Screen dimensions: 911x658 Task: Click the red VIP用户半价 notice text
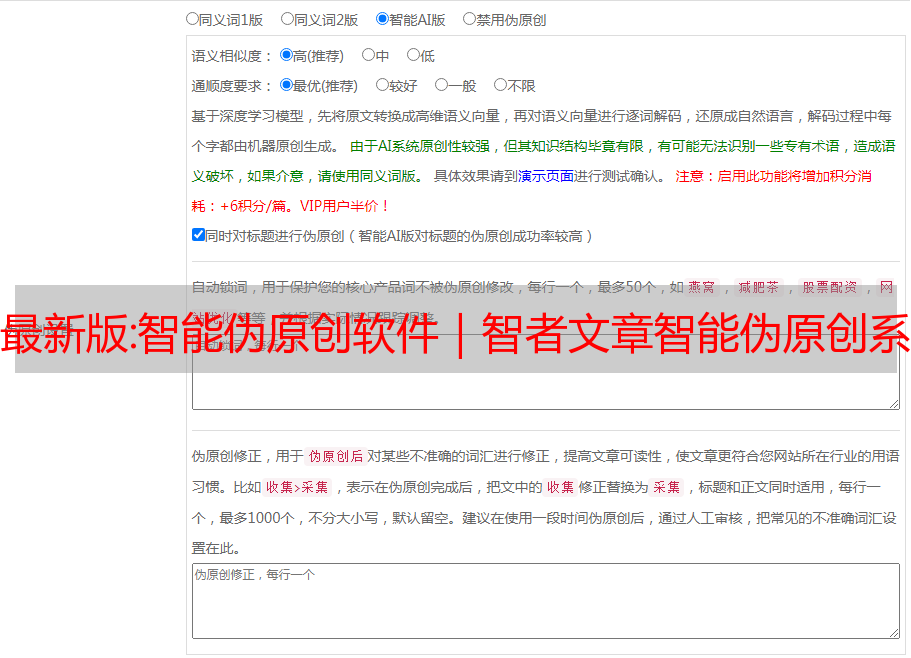pos(343,206)
